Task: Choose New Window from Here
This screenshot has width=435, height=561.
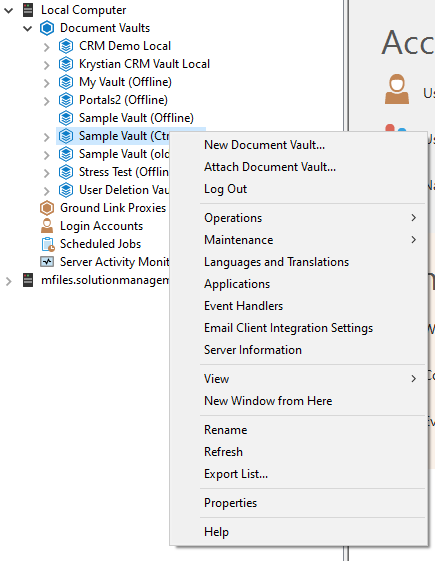Action: pos(298,401)
